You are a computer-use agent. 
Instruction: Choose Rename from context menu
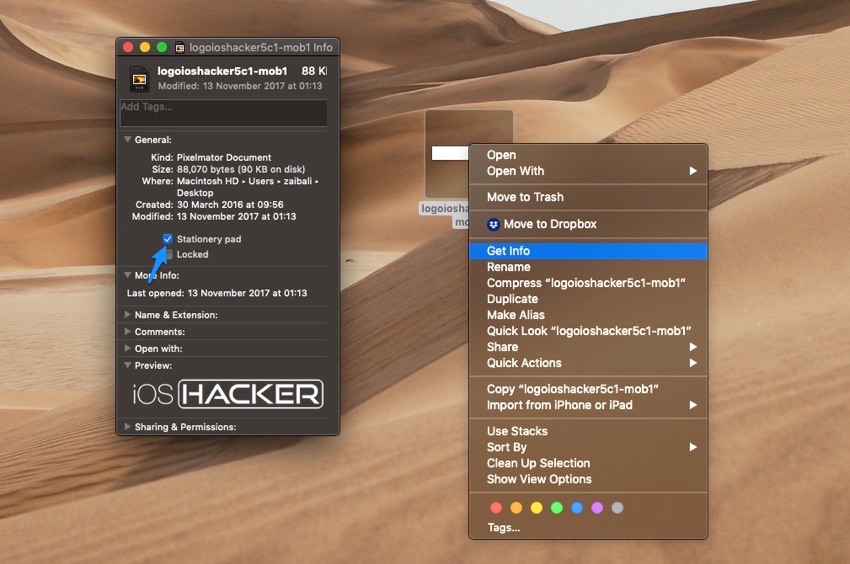pos(588,267)
